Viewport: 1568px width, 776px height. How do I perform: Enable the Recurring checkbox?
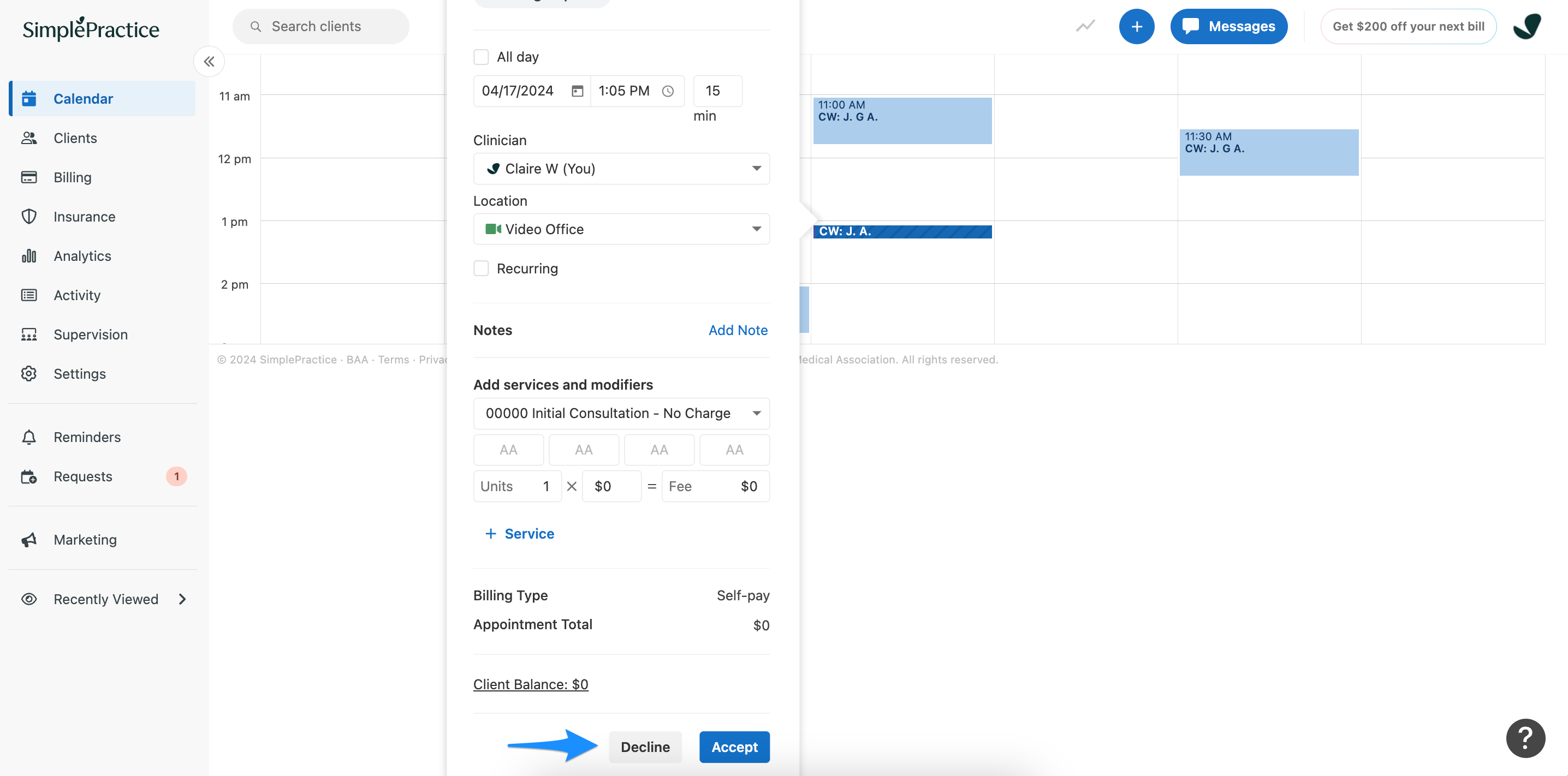tap(481, 268)
